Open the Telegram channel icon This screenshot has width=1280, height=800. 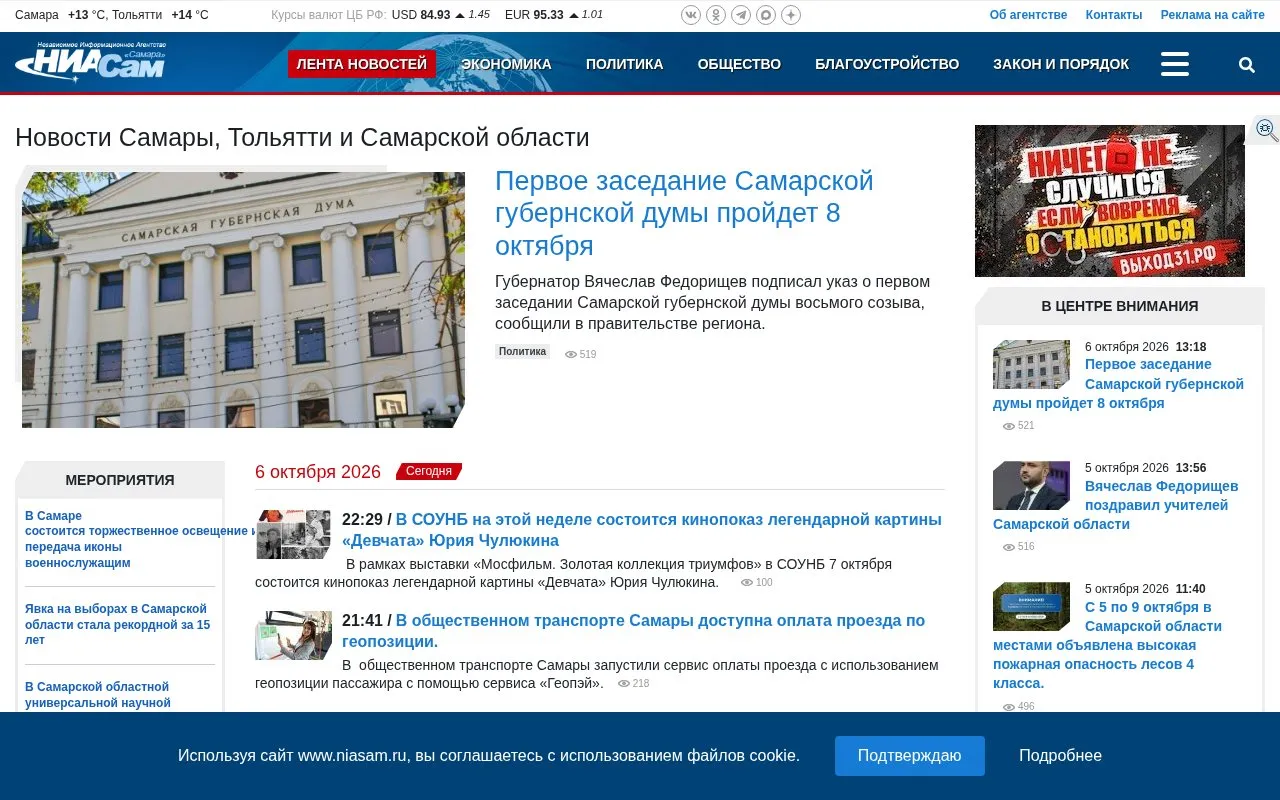pyautogui.click(x=741, y=15)
